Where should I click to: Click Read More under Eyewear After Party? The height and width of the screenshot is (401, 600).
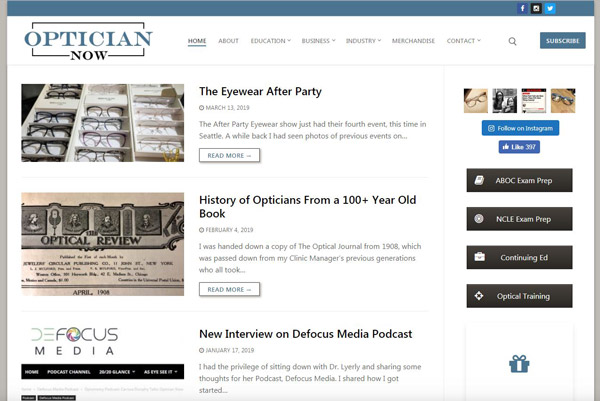229,155
